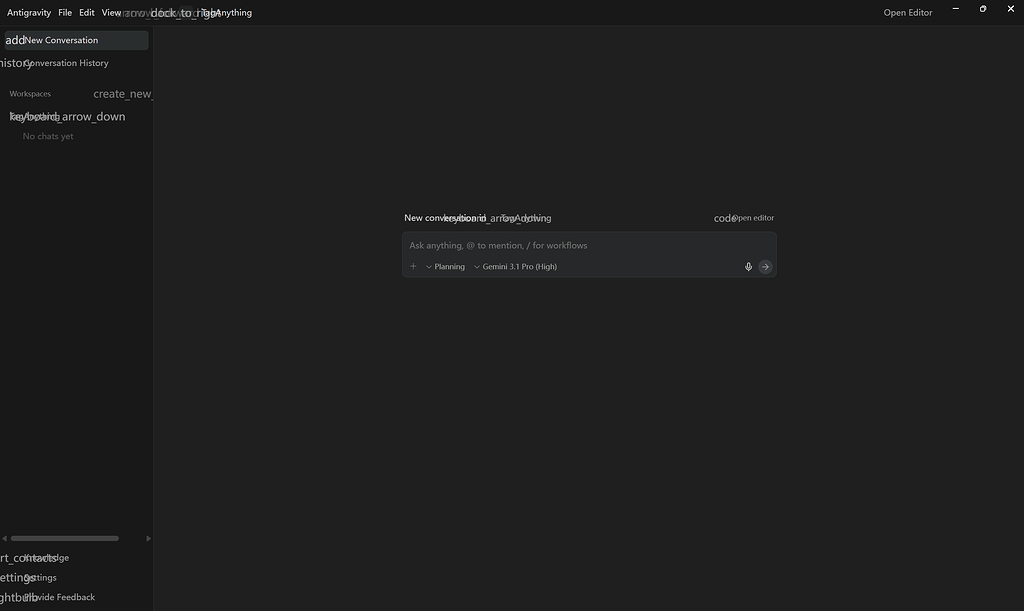Screen dimensions: 1024x611
Task: Minimize the Antigravity window
Action: (x=955, y=9)
